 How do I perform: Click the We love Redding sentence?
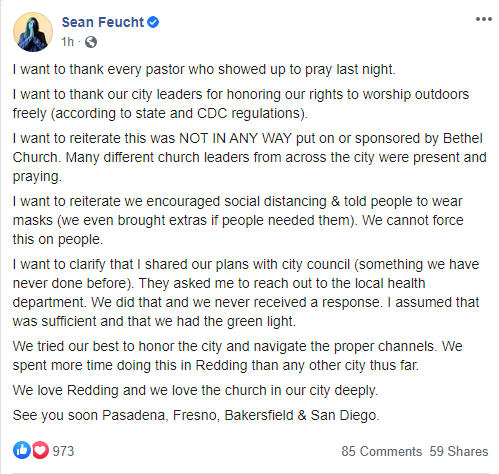point(195,390)
